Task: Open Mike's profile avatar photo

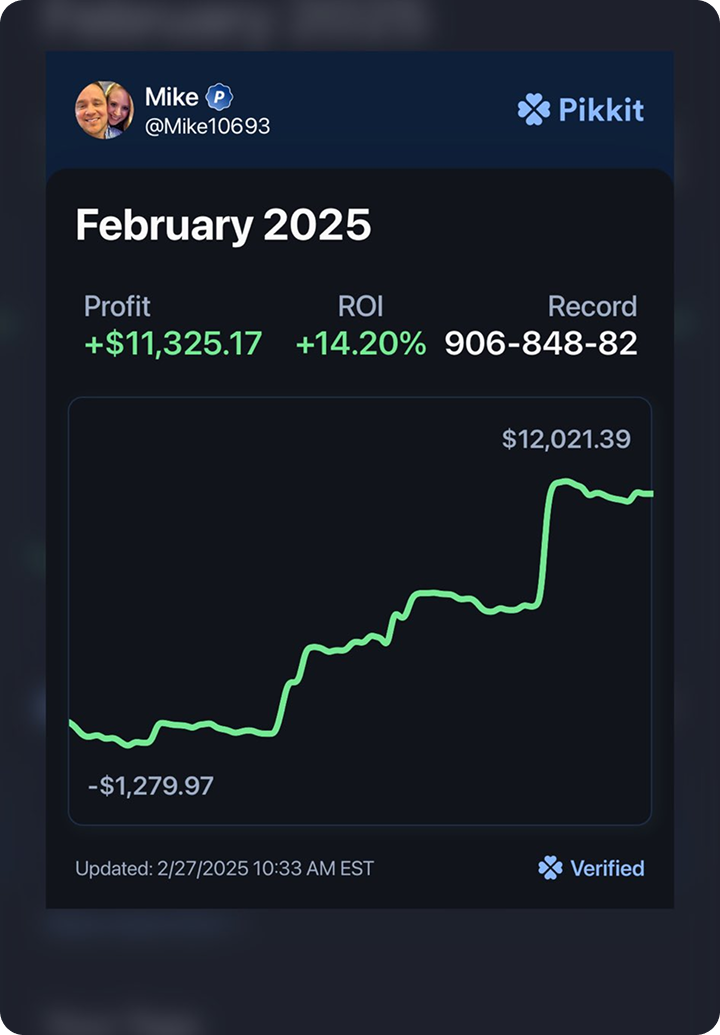Action: coord(104,110)
